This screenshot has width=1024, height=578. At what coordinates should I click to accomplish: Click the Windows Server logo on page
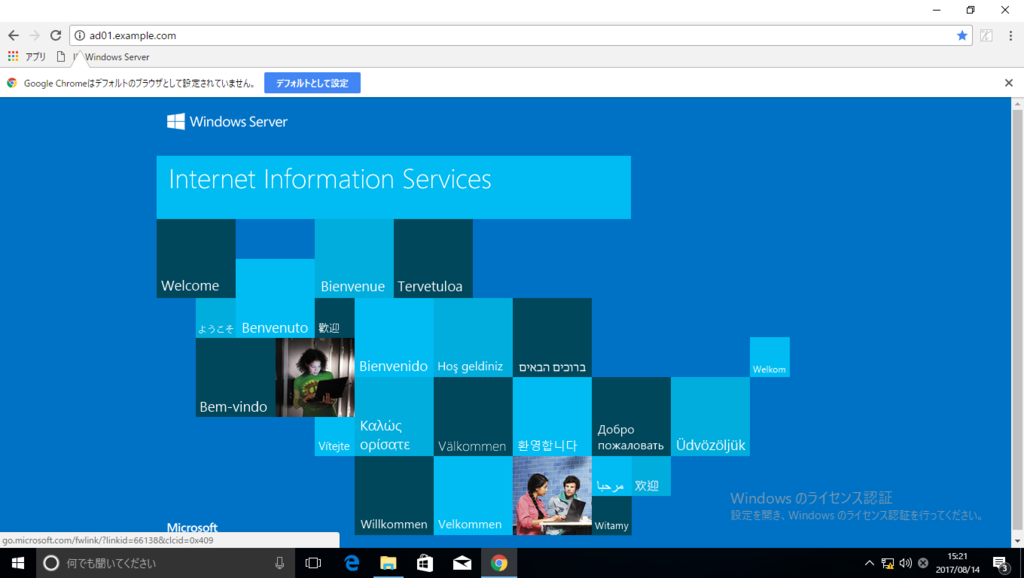tap(227, 121)
